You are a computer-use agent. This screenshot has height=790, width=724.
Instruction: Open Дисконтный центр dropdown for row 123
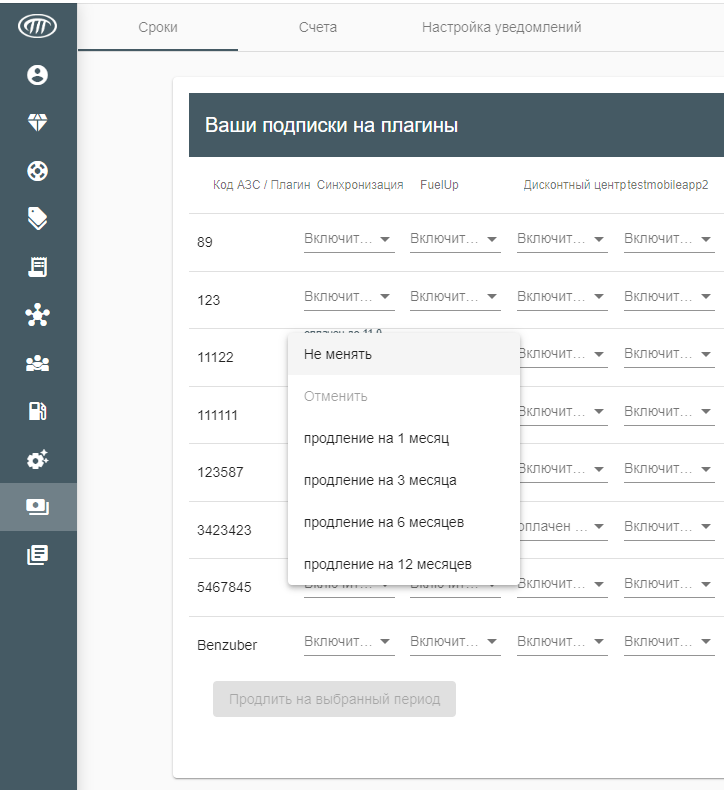pyautogui.click(x=562, y=297)
